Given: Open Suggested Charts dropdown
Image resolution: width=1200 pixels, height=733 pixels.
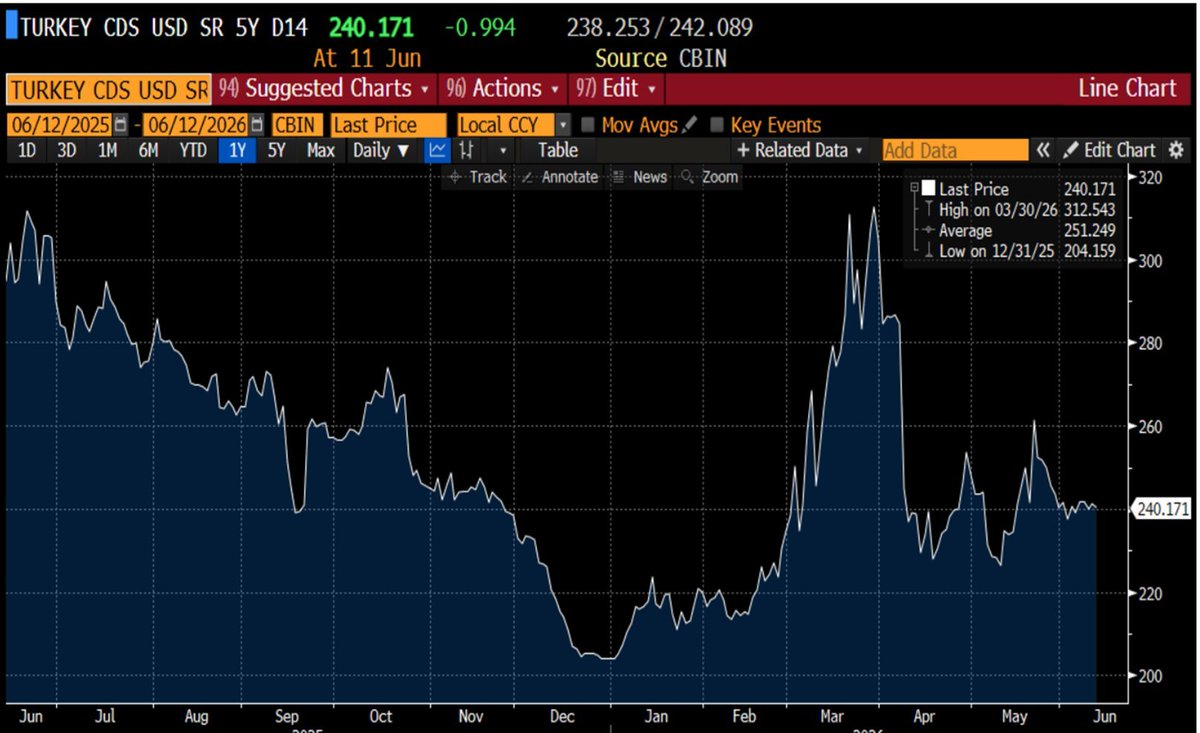Looking at the screenshot, I should pos(324,88).
